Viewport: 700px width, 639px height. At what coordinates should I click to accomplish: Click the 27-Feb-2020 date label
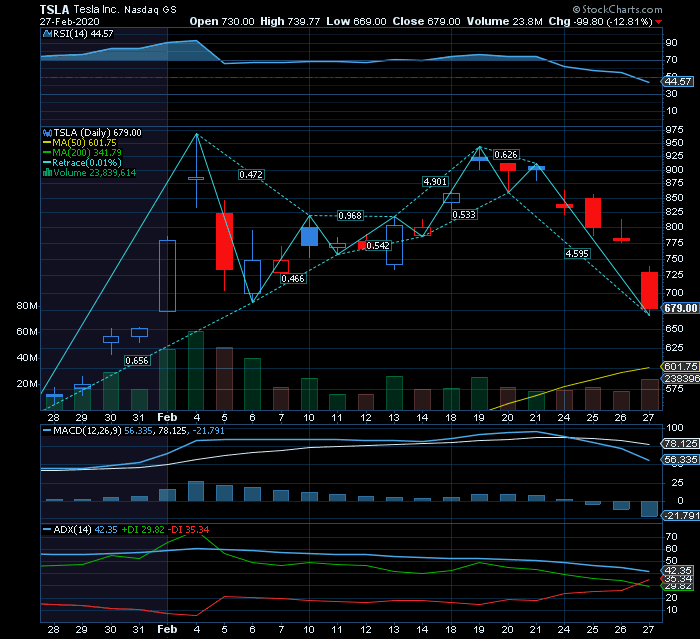pyautogui.click(x=69, y=21)
